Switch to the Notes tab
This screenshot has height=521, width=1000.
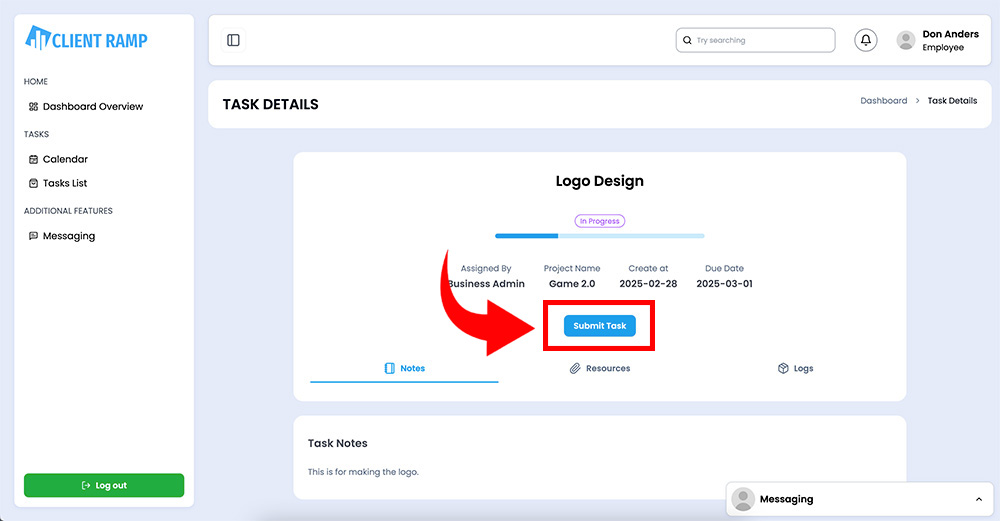tap(404, 369)
